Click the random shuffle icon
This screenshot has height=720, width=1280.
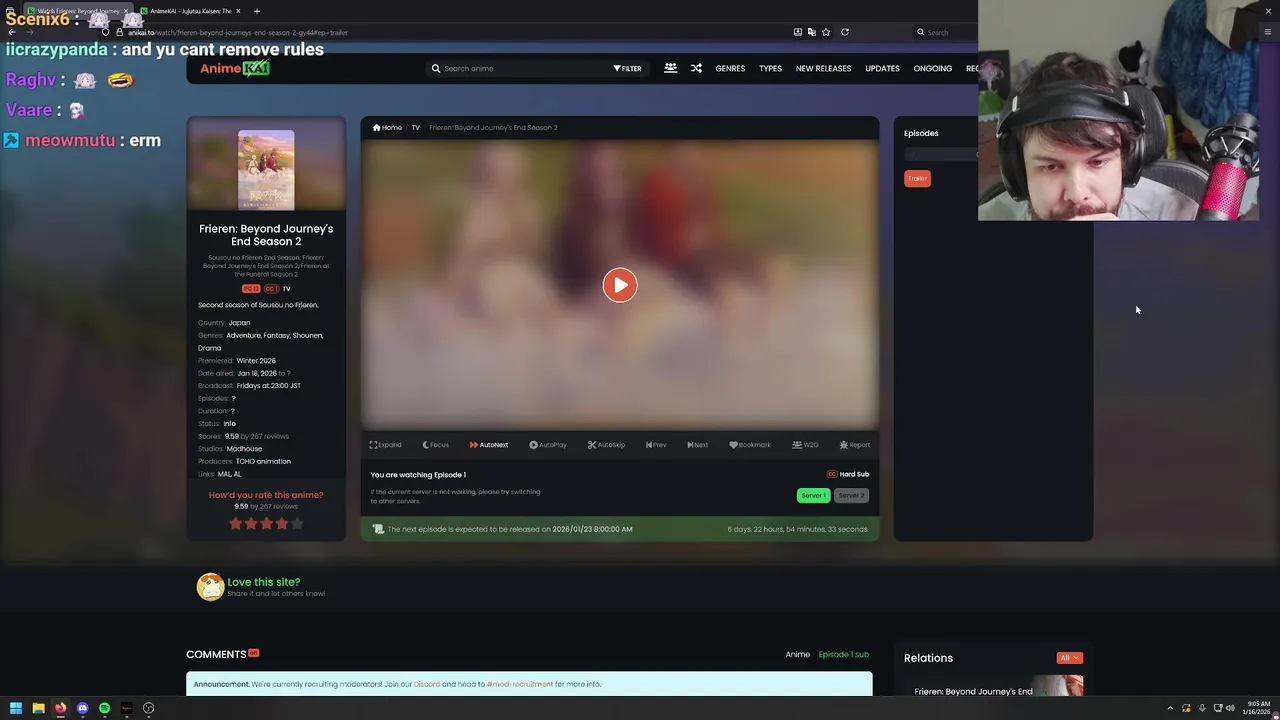[696, 68]
